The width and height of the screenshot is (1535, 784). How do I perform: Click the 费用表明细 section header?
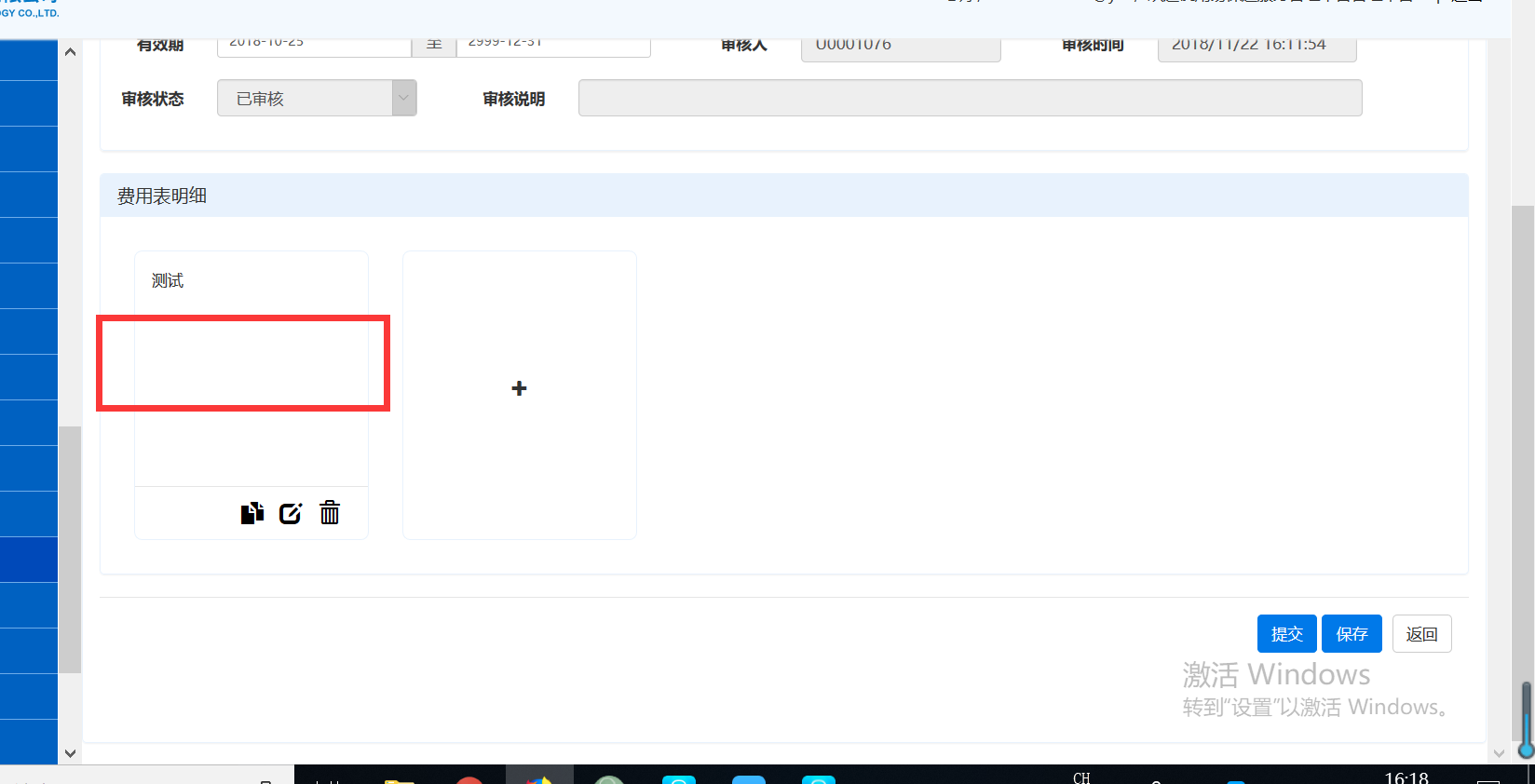coord(784,196)
